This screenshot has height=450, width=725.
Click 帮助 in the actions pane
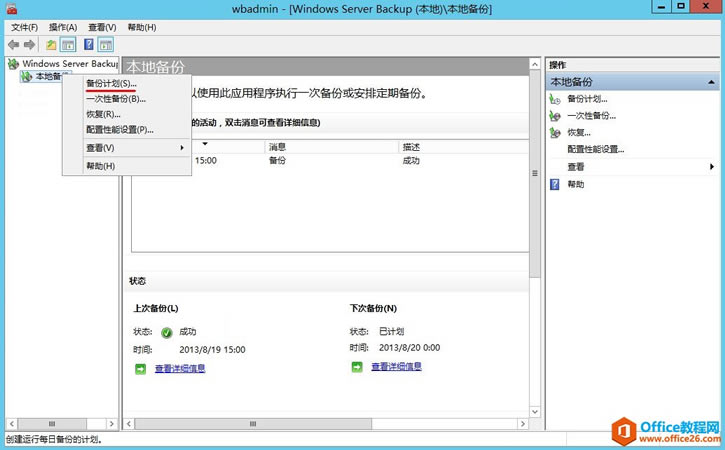coord(576,185)
